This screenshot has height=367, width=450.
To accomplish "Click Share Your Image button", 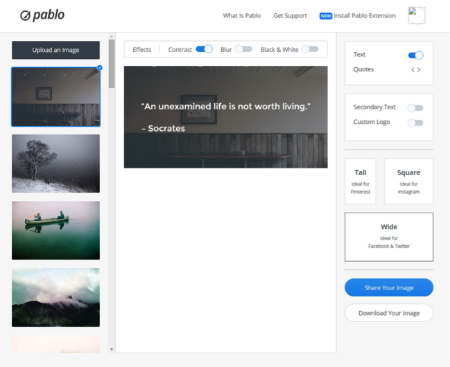I will click(x=389, y=287).
